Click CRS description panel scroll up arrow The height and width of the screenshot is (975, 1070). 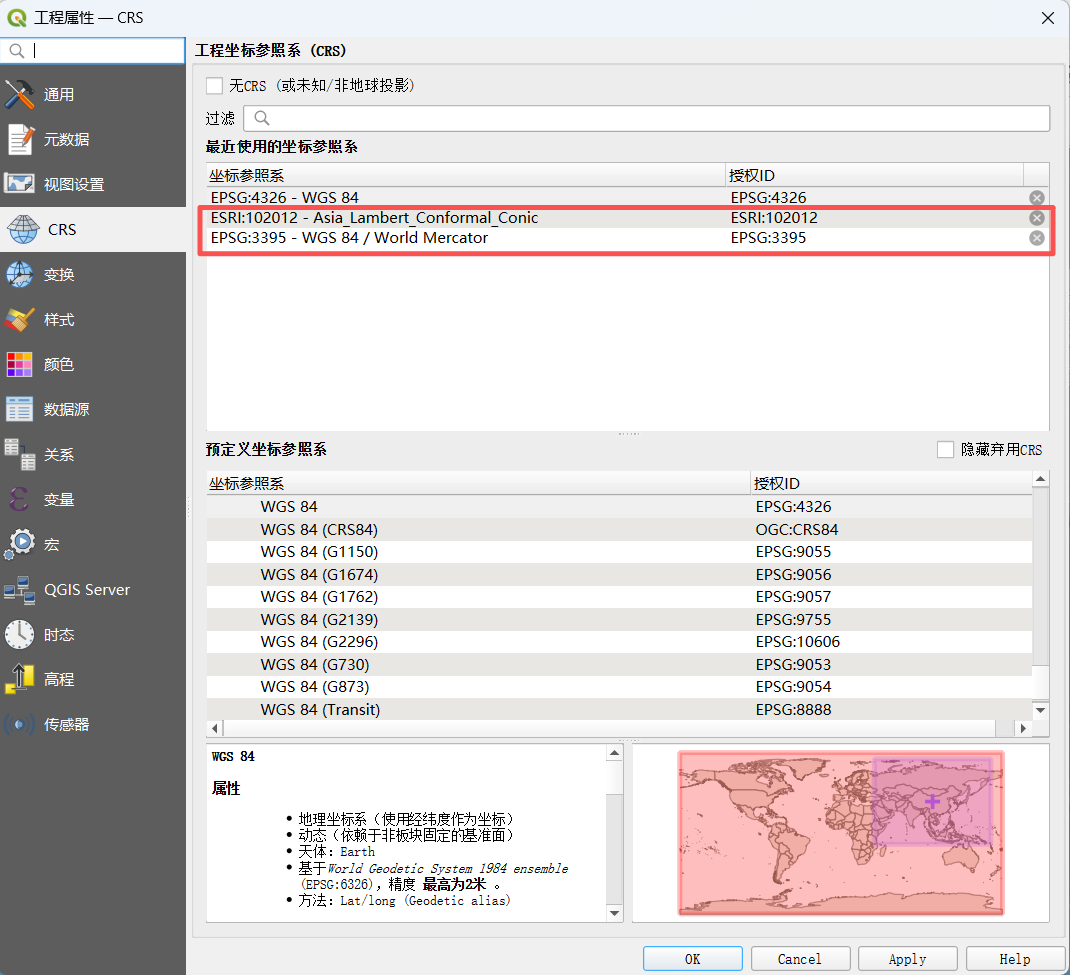[614, 753]
